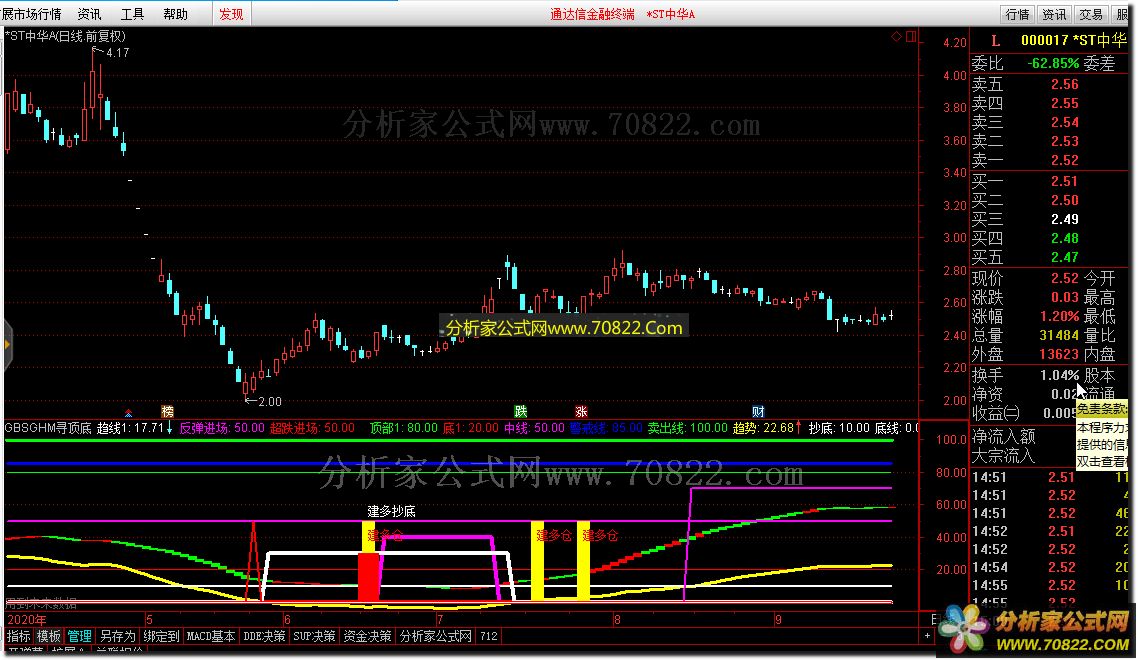
Task: Click 买一 price 2.51
Action: (1065, 182)
